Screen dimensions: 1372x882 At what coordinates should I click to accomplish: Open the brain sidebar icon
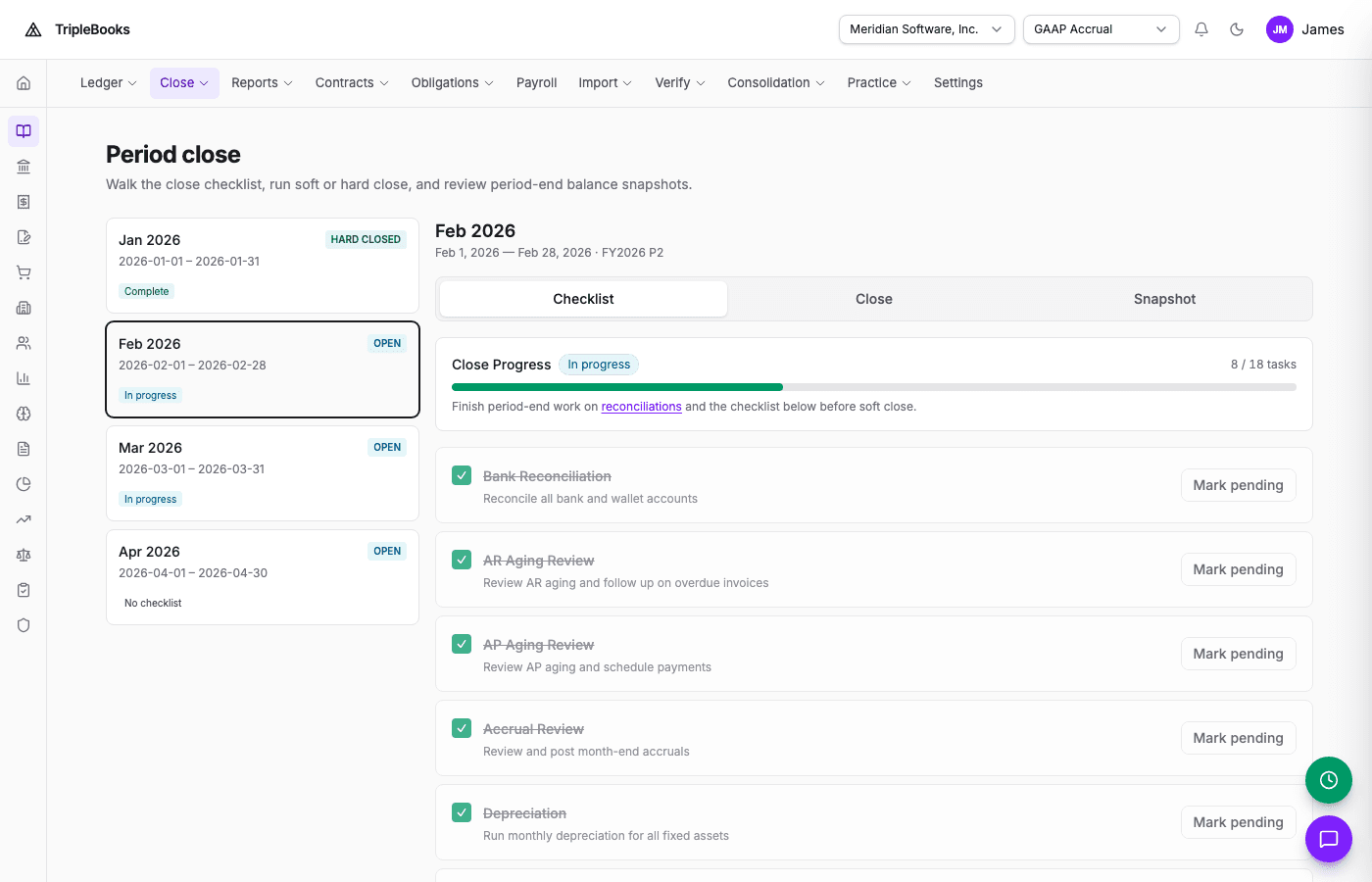(x=24, y=414)
